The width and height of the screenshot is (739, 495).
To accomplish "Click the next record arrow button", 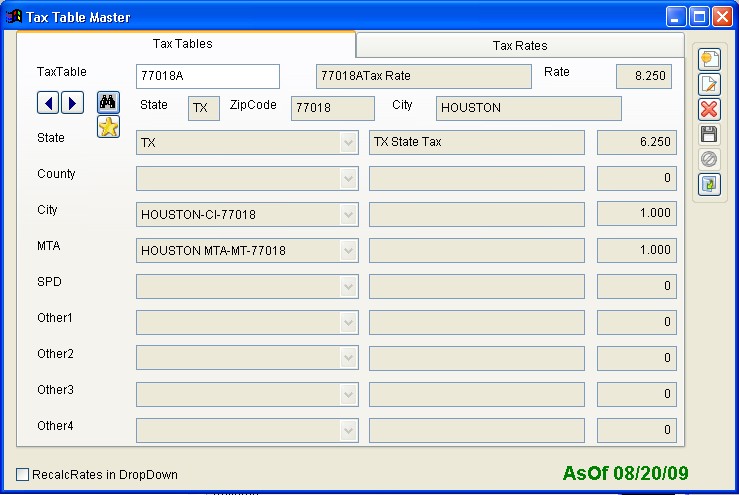I will [x=71, y=102].
